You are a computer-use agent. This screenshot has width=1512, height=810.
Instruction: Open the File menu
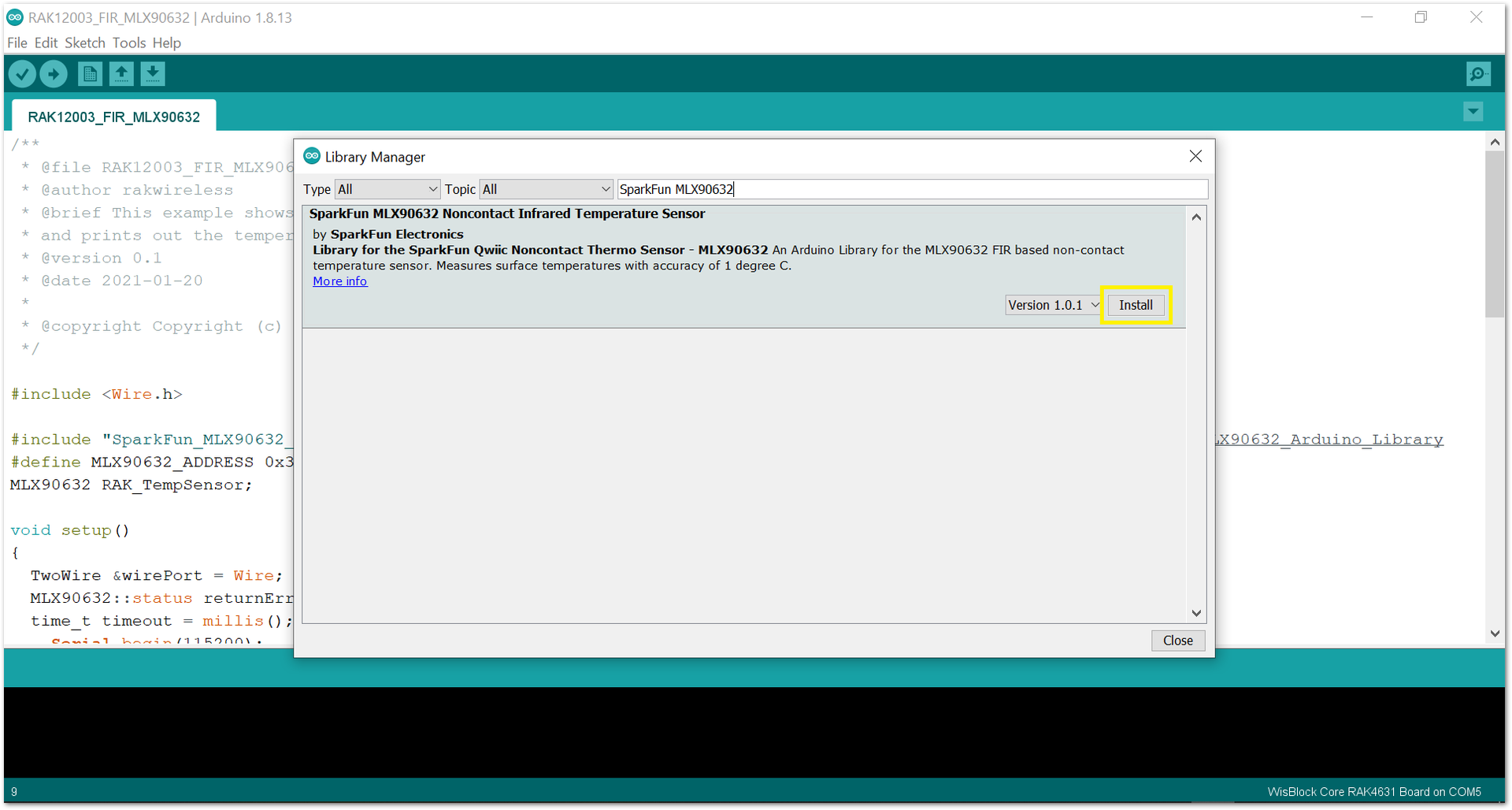(x=17, y=43)
